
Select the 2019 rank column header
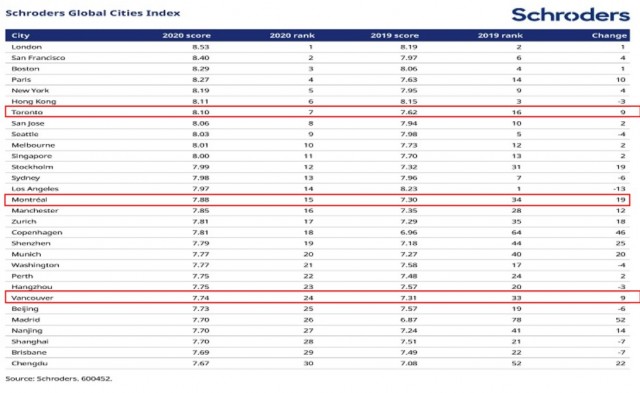(x=500, y=36)
